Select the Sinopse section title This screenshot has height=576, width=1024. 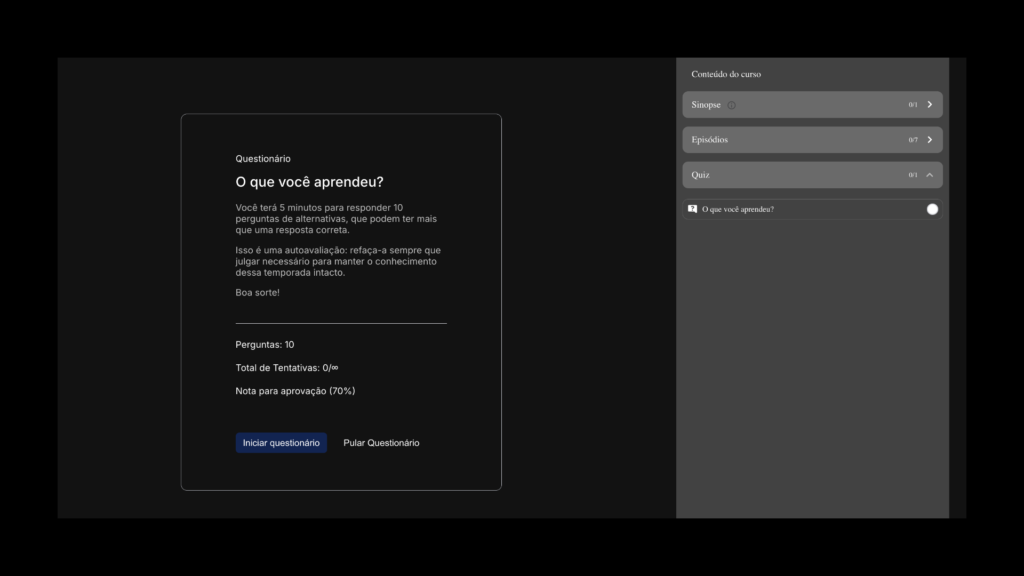[706, 105]
